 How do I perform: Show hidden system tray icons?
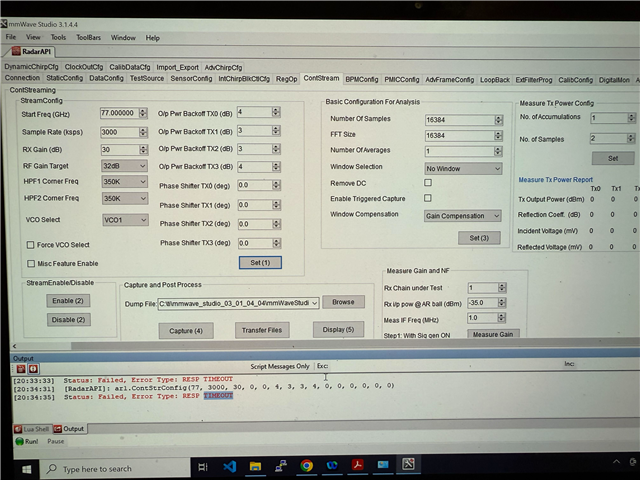point(616,462)
